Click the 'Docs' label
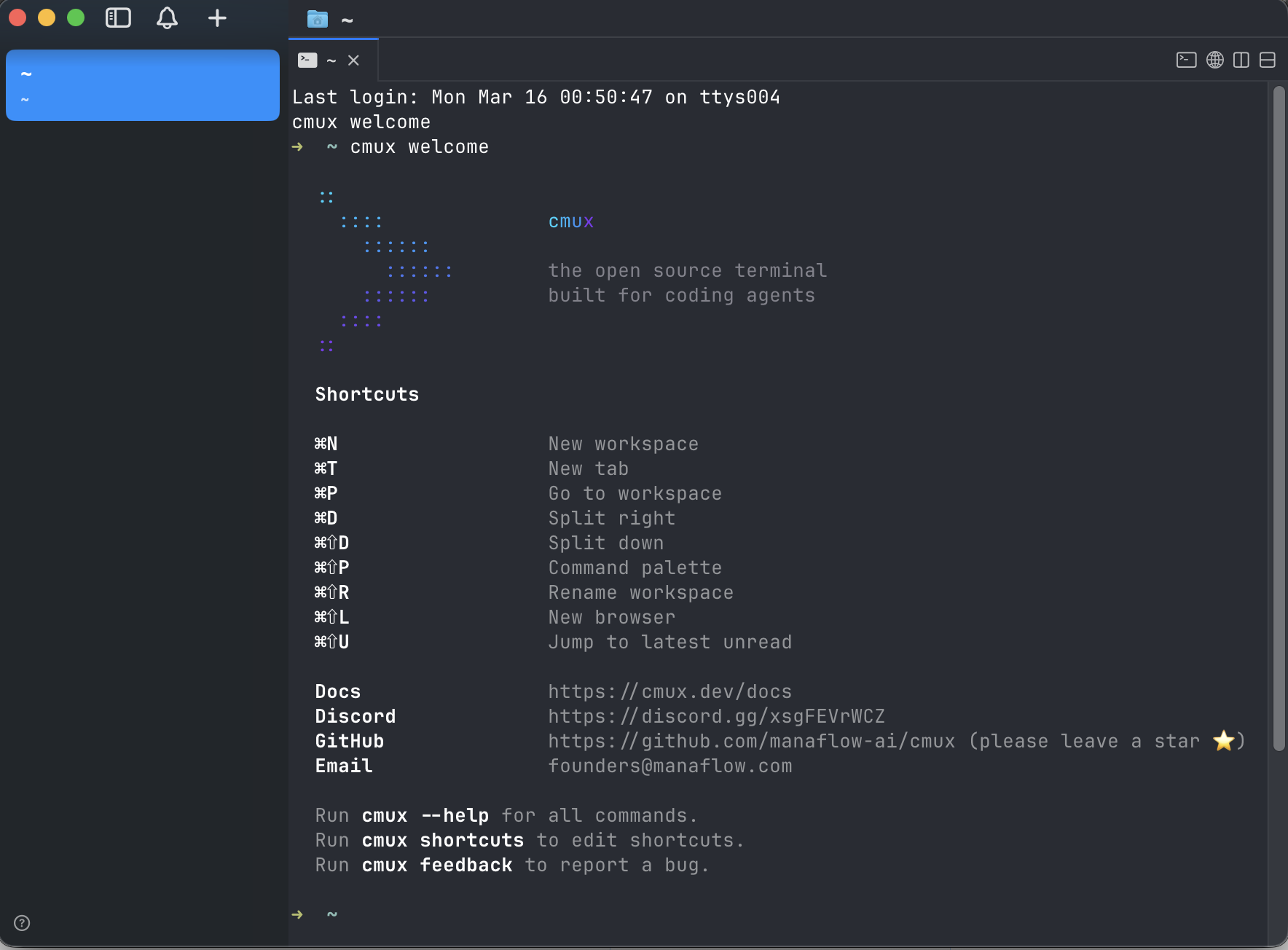Image resolution: width=1288 pixels, height=950 pixels. 338,691
